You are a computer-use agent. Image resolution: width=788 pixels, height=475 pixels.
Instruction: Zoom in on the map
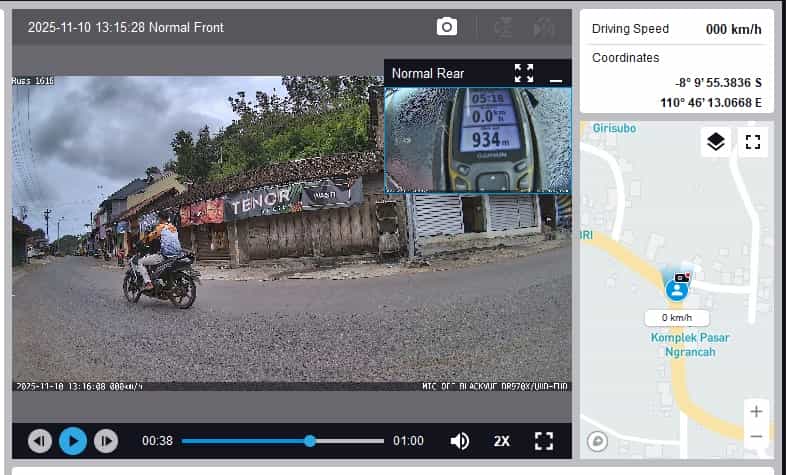click(756, 412)
